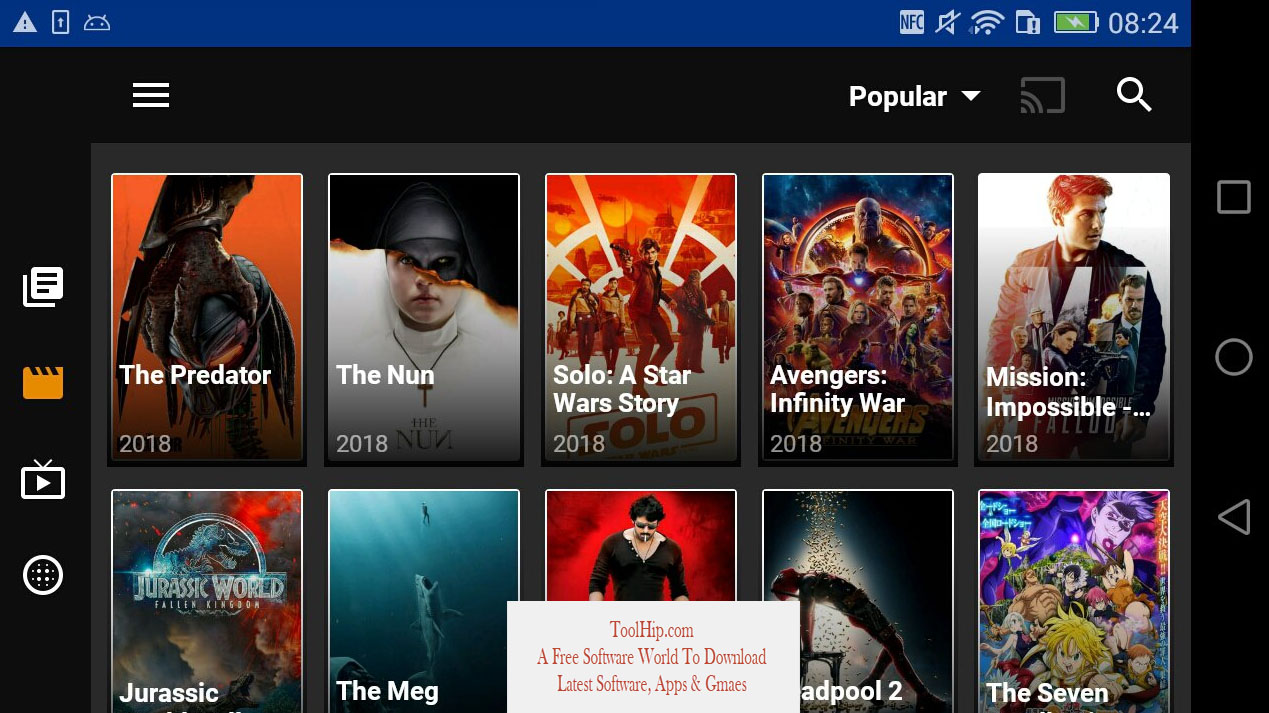Tap the Android recent apps square
1269x713 pixels.
click(x=1233, y=197)
